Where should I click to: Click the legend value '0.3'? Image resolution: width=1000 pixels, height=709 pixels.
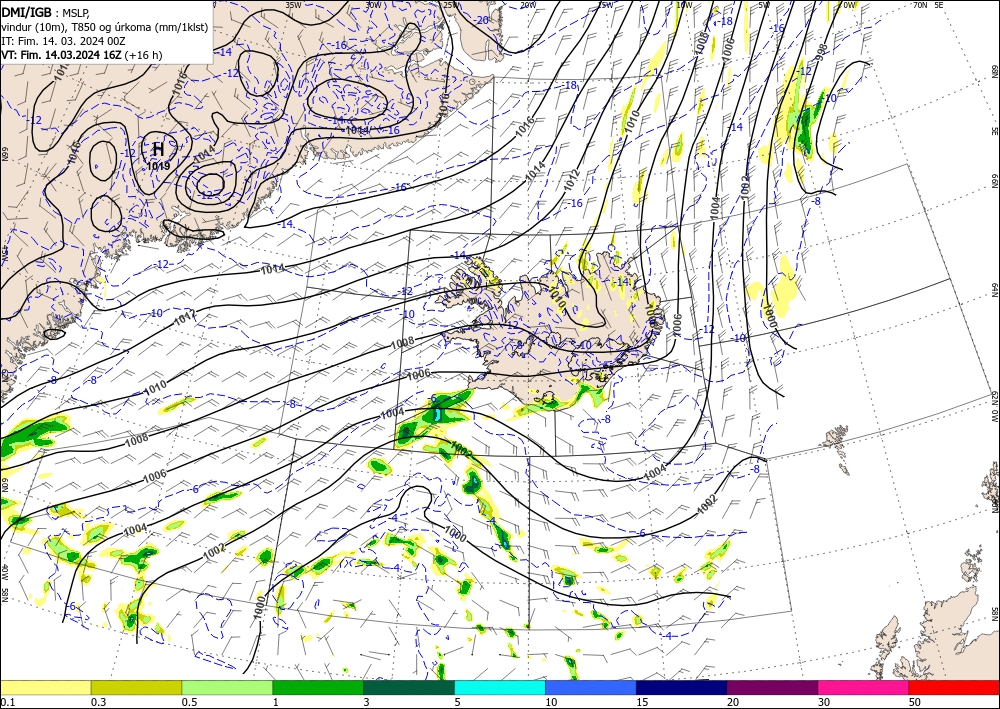click(x=98, y=702)
